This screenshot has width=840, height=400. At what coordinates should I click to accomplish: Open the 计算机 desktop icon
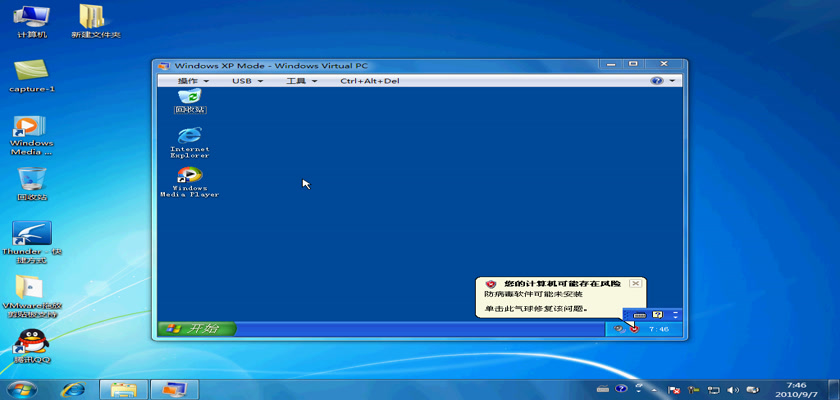(31, 16)
